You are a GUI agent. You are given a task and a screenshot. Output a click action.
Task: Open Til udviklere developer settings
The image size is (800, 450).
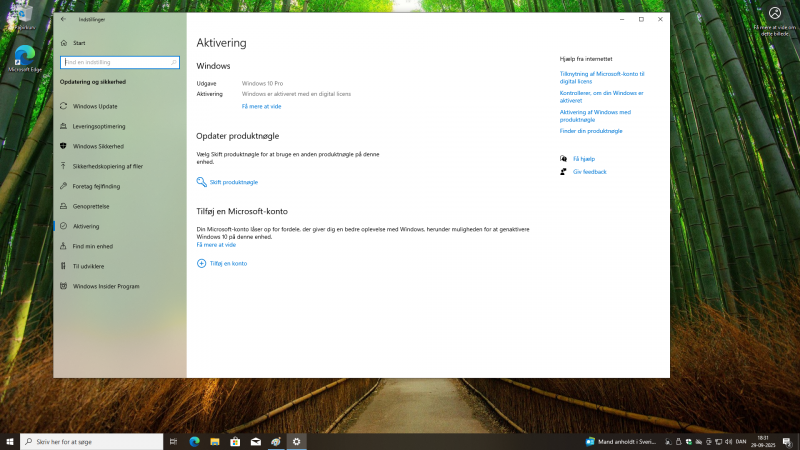(89, 266)
